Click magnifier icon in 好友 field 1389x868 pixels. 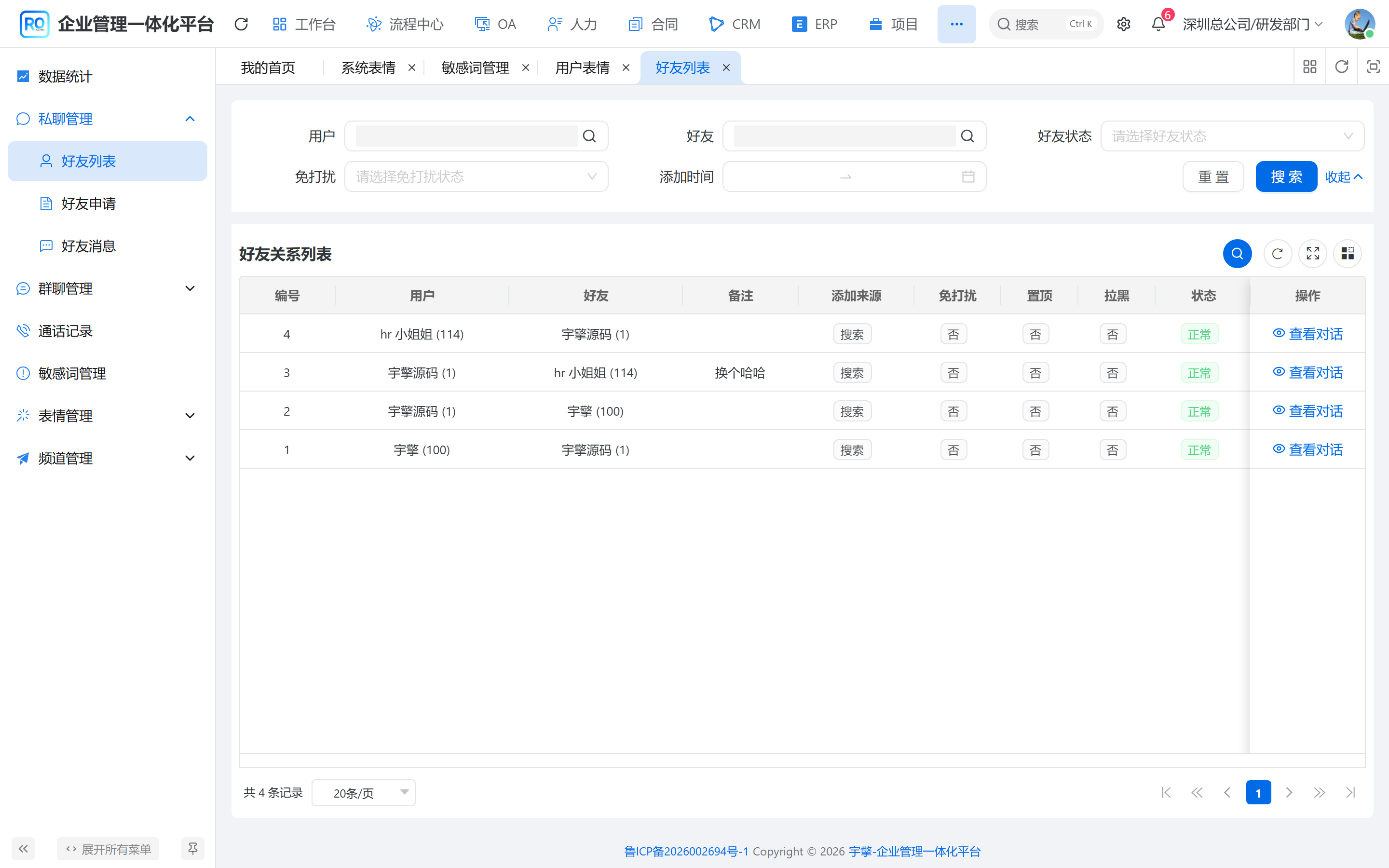[x=967, y=136]
